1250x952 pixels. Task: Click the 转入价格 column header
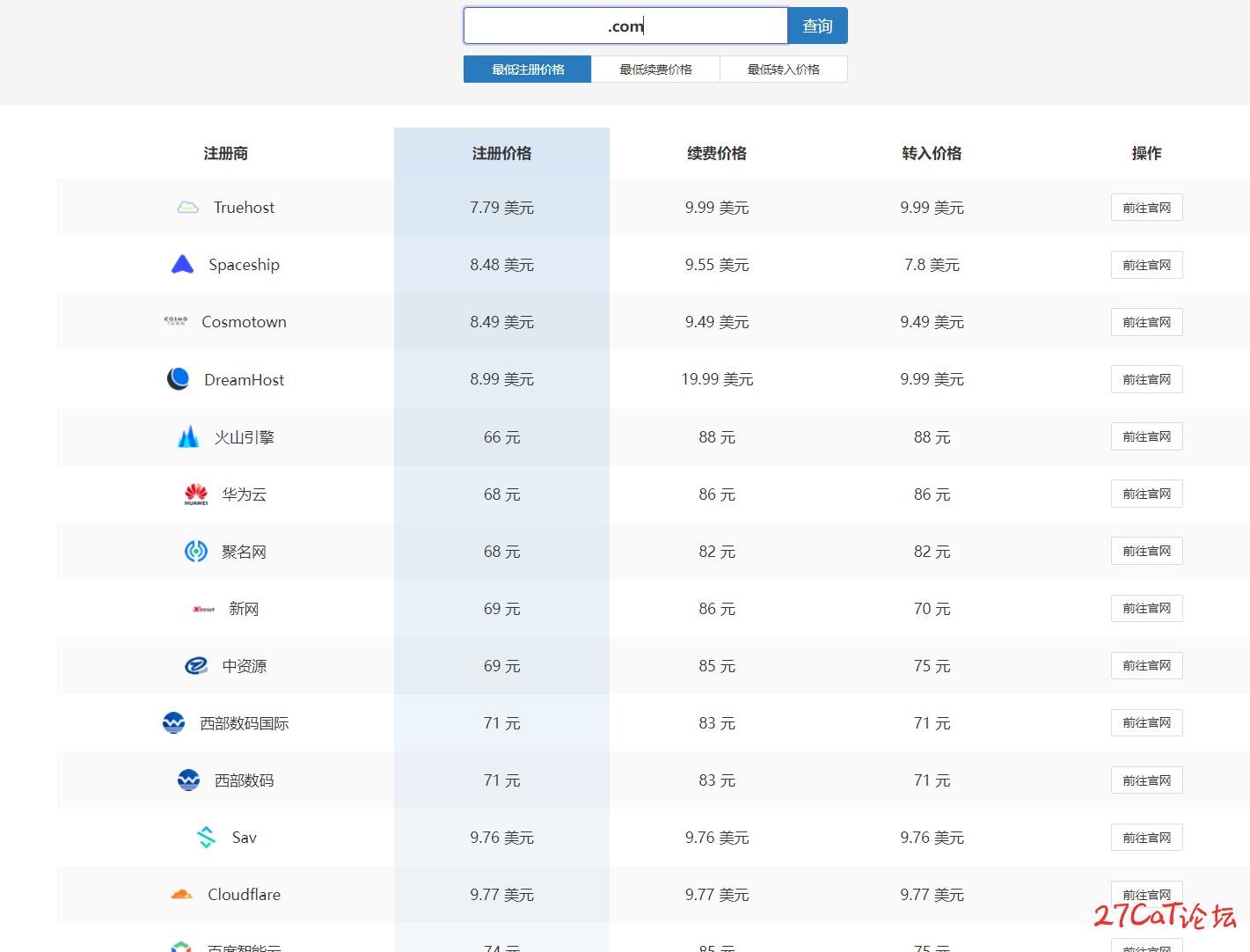tap(932, 153)
